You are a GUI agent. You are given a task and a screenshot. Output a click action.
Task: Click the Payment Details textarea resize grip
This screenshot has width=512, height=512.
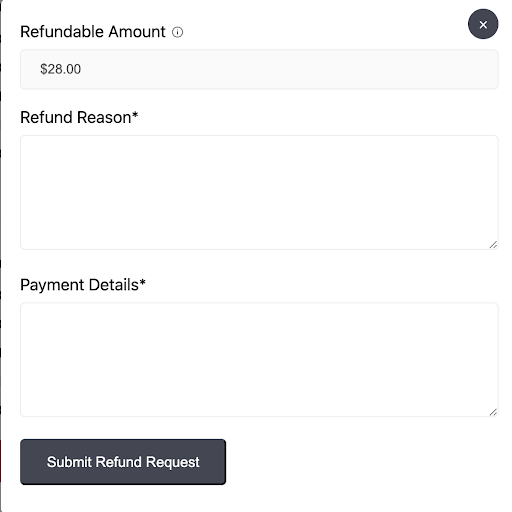coord(493,412)
